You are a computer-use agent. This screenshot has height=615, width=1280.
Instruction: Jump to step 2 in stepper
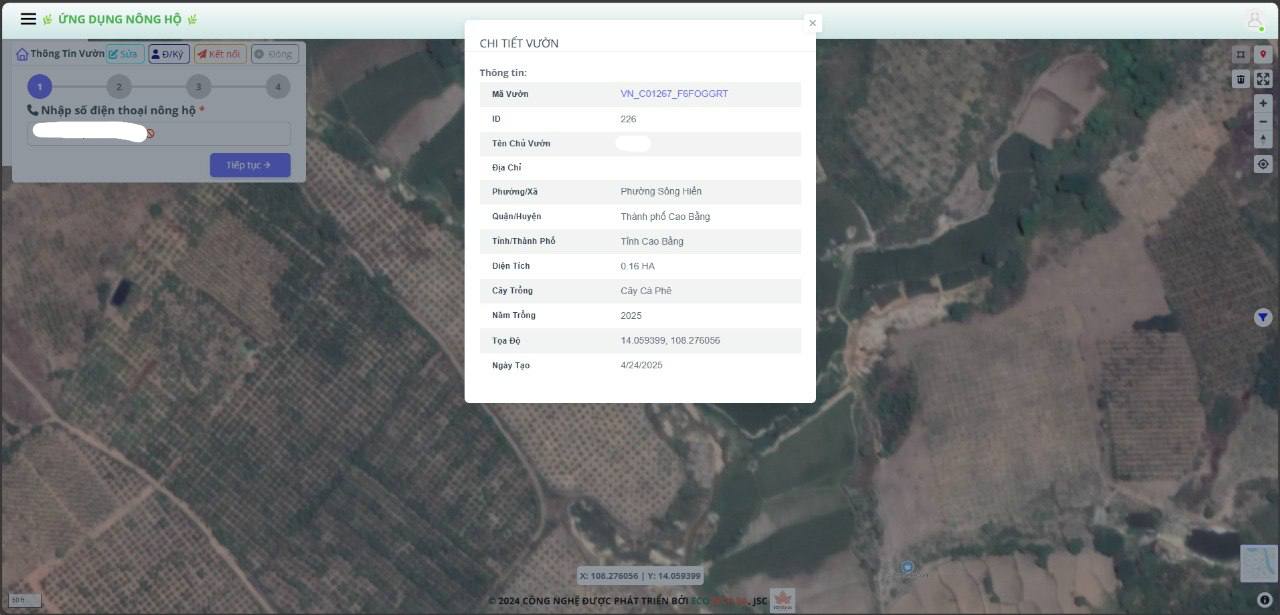[x=119, y=87]
